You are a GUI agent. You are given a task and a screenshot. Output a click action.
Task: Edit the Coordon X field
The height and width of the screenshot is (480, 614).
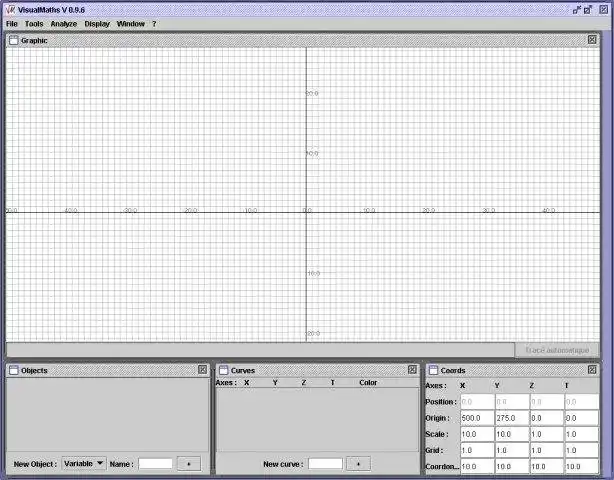pyautogui.click(x=477, y=466)
